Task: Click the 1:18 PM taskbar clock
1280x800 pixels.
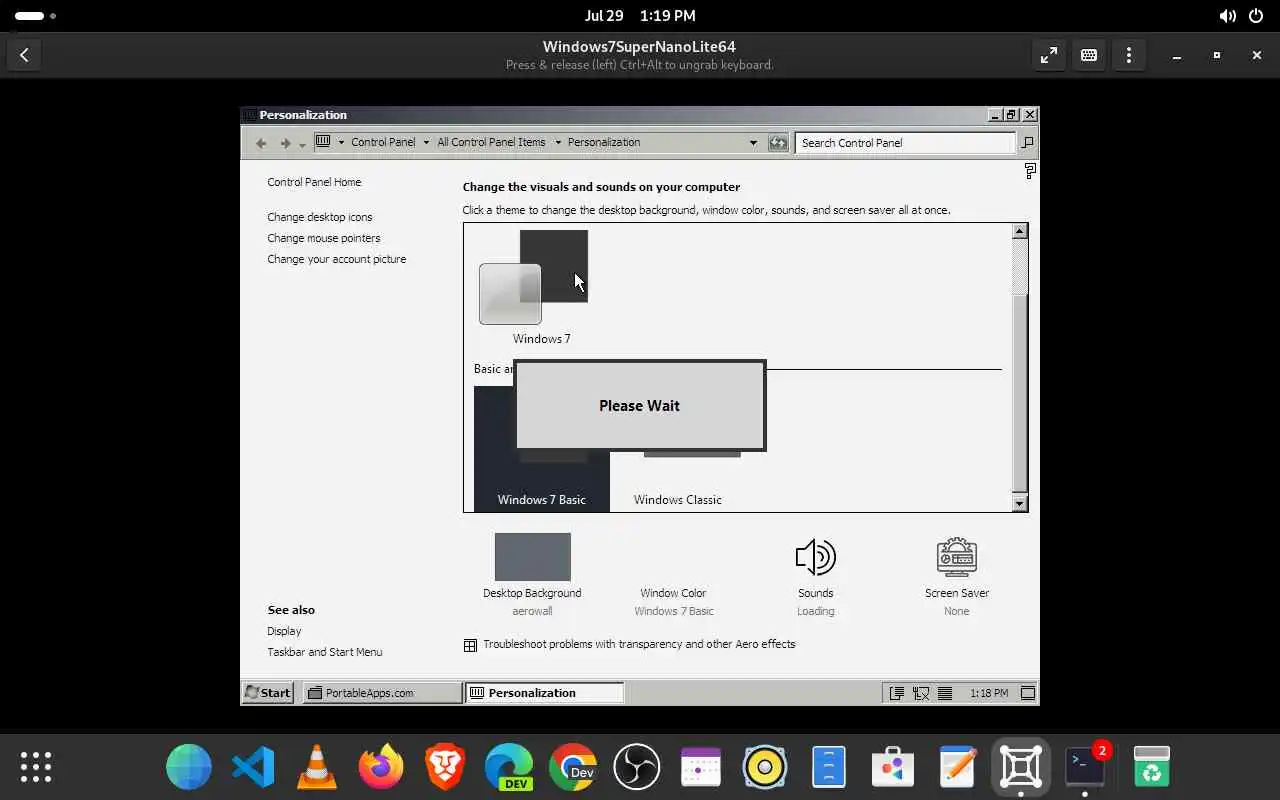Action: pos(989,693)
